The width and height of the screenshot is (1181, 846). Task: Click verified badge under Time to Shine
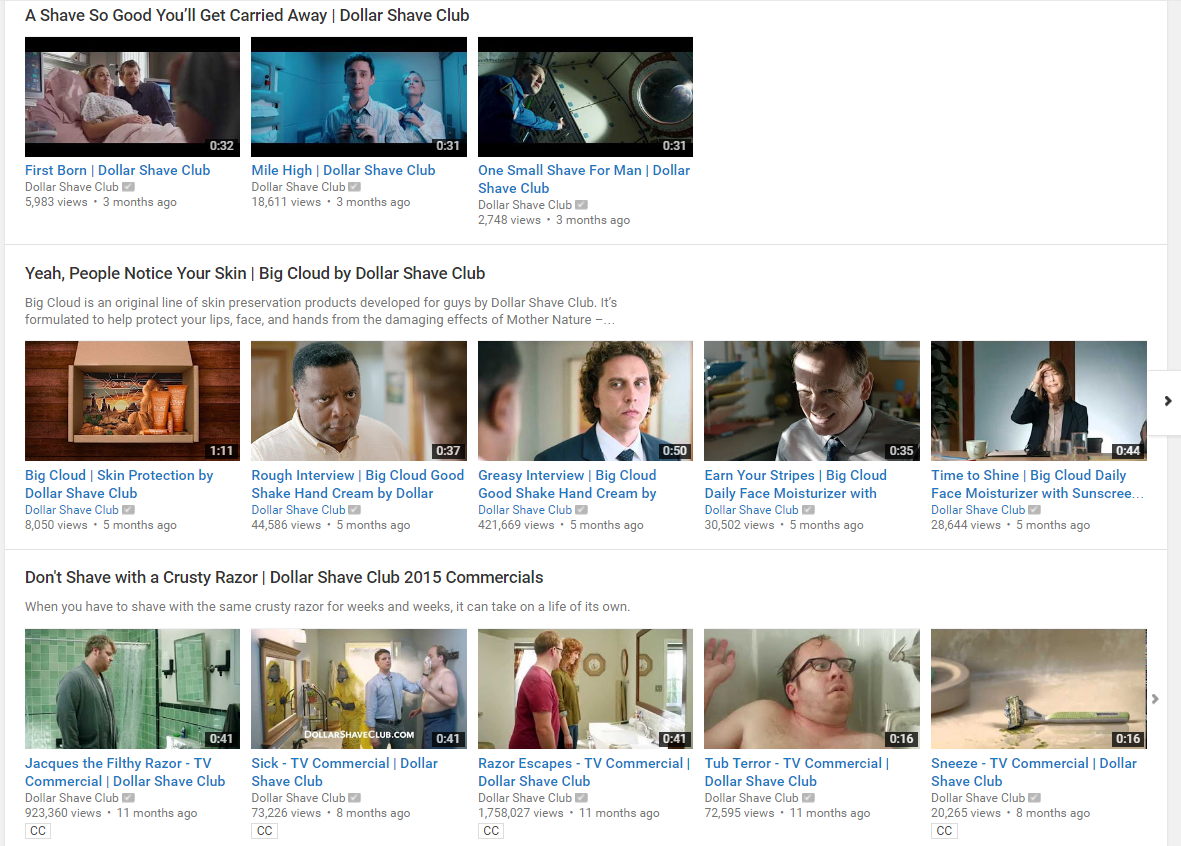(x=1035, y=510)
